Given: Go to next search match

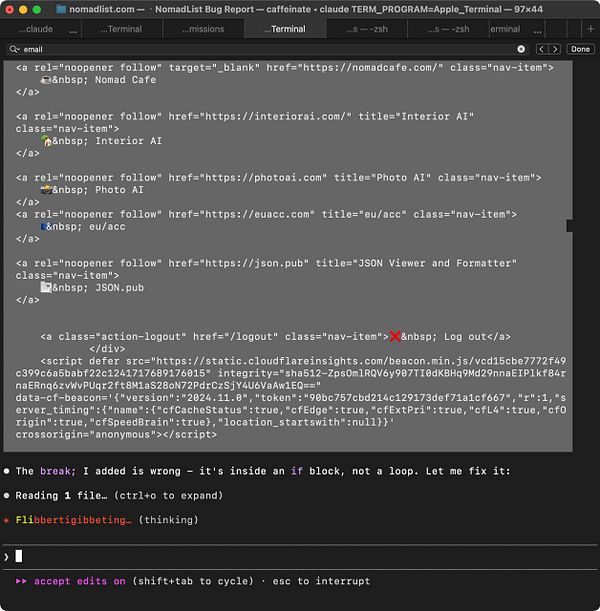Looking at the screenshot, I should [x=555, y=49].
